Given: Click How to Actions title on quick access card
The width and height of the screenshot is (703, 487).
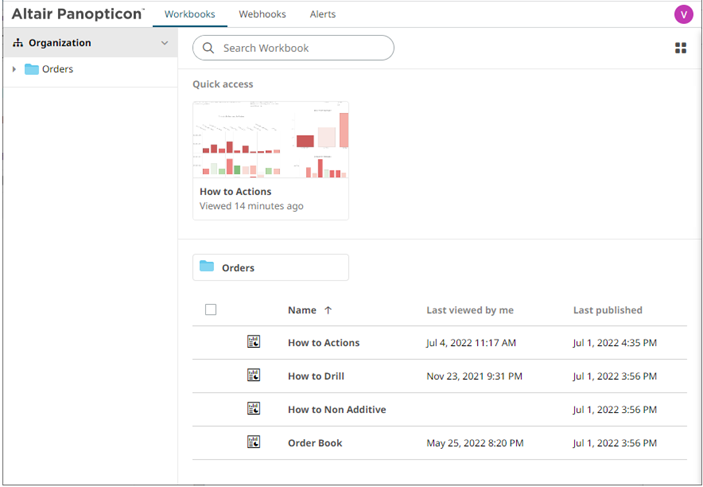Looking at the screenshot, I should point(235,191).
